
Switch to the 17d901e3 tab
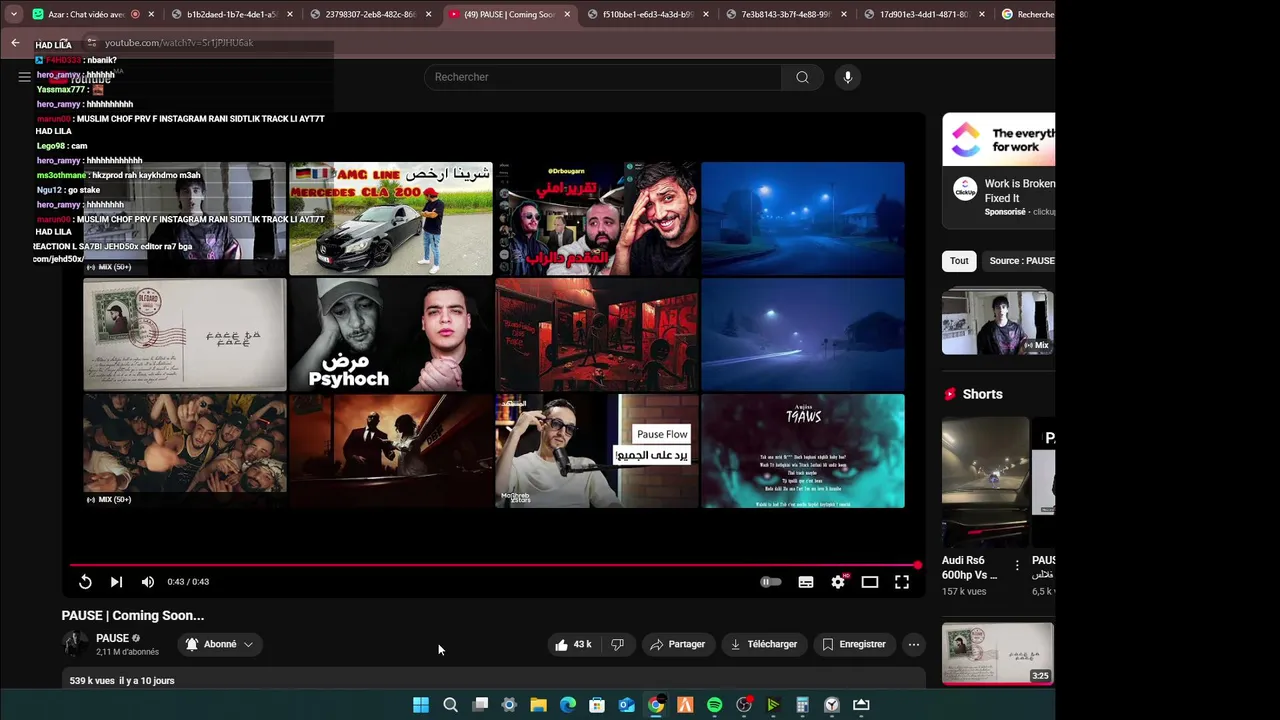[924, 14]
